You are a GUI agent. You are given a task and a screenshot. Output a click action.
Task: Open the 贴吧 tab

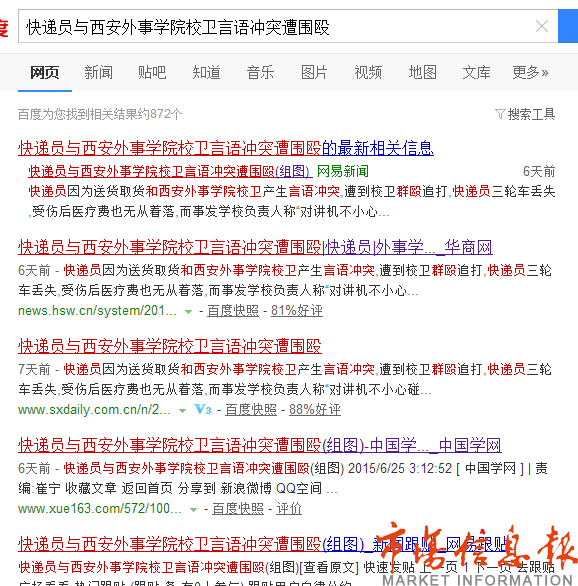click(152, 73)
